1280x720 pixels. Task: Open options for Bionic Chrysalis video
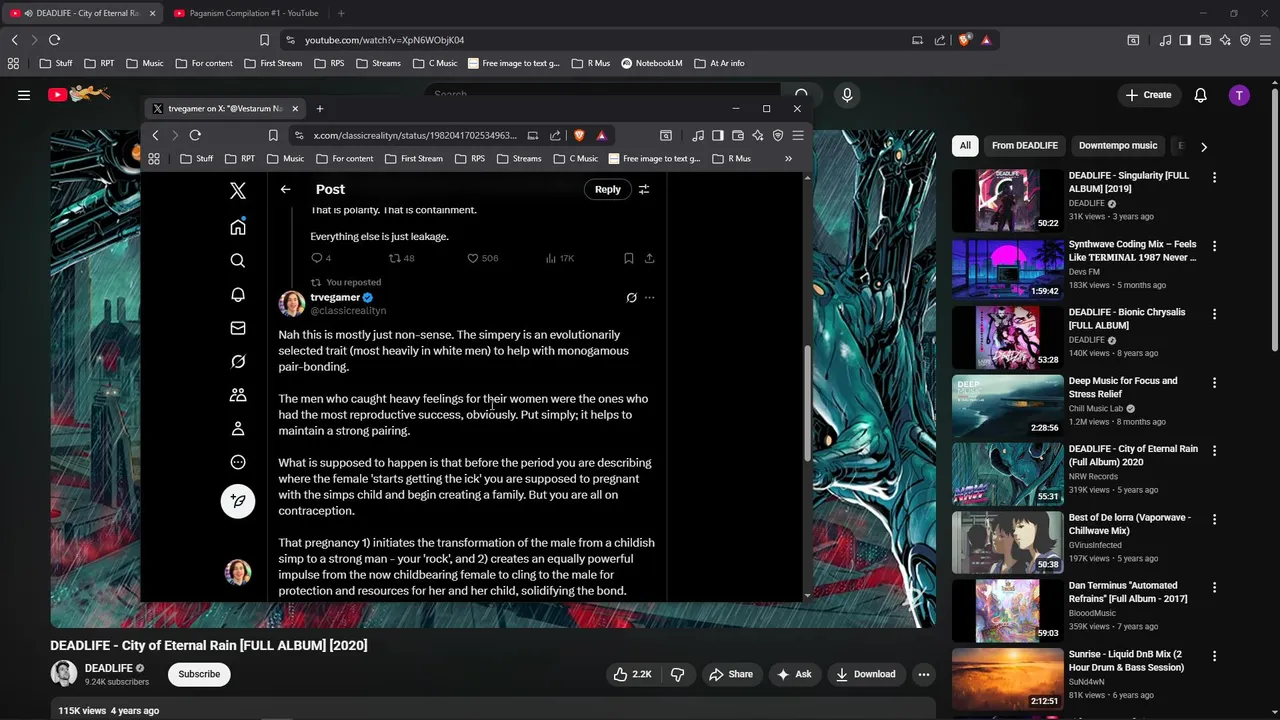1215,314
